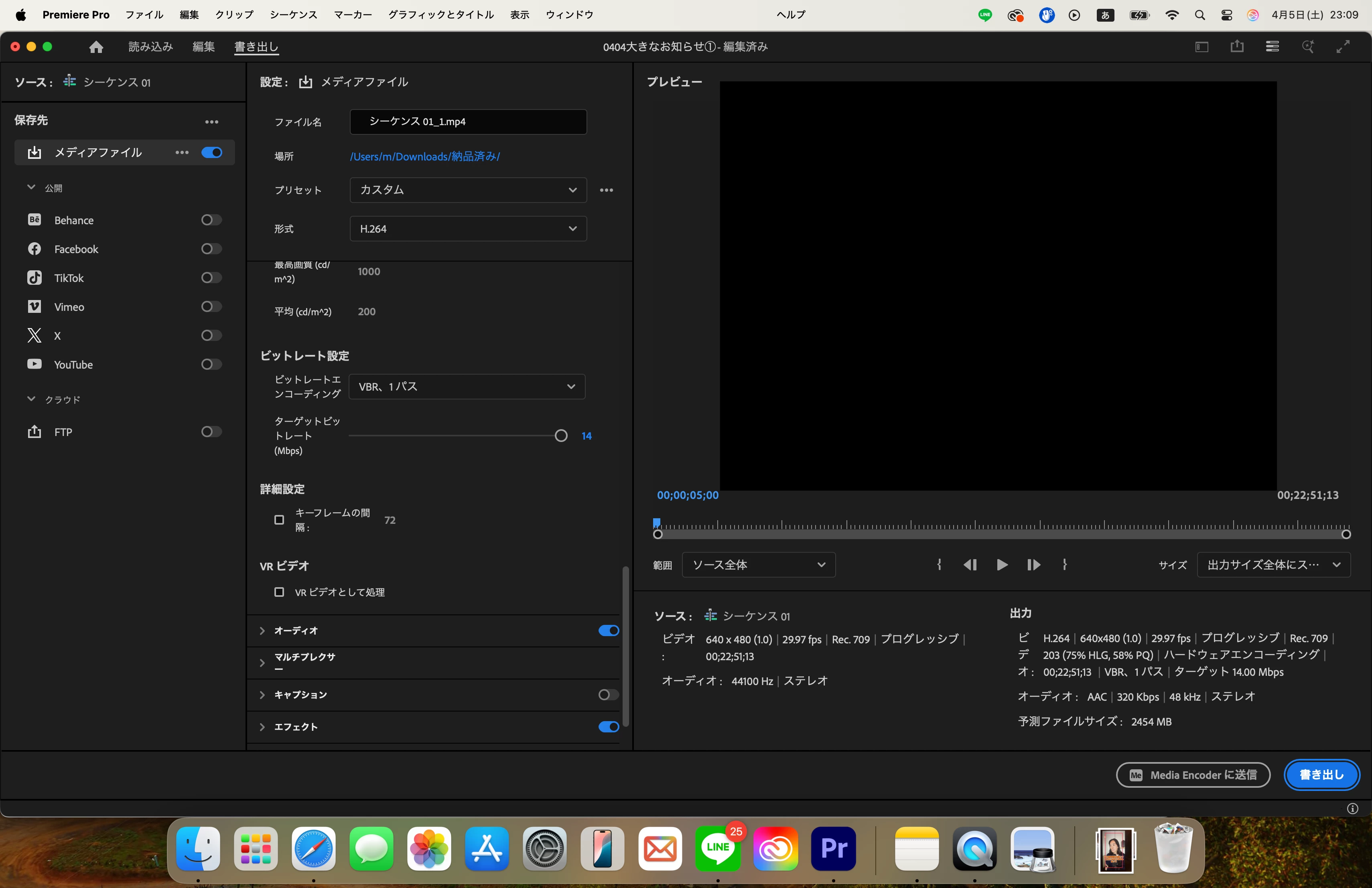
Task: Turn off the メディアファイル toggle
Action: point(211,153)
